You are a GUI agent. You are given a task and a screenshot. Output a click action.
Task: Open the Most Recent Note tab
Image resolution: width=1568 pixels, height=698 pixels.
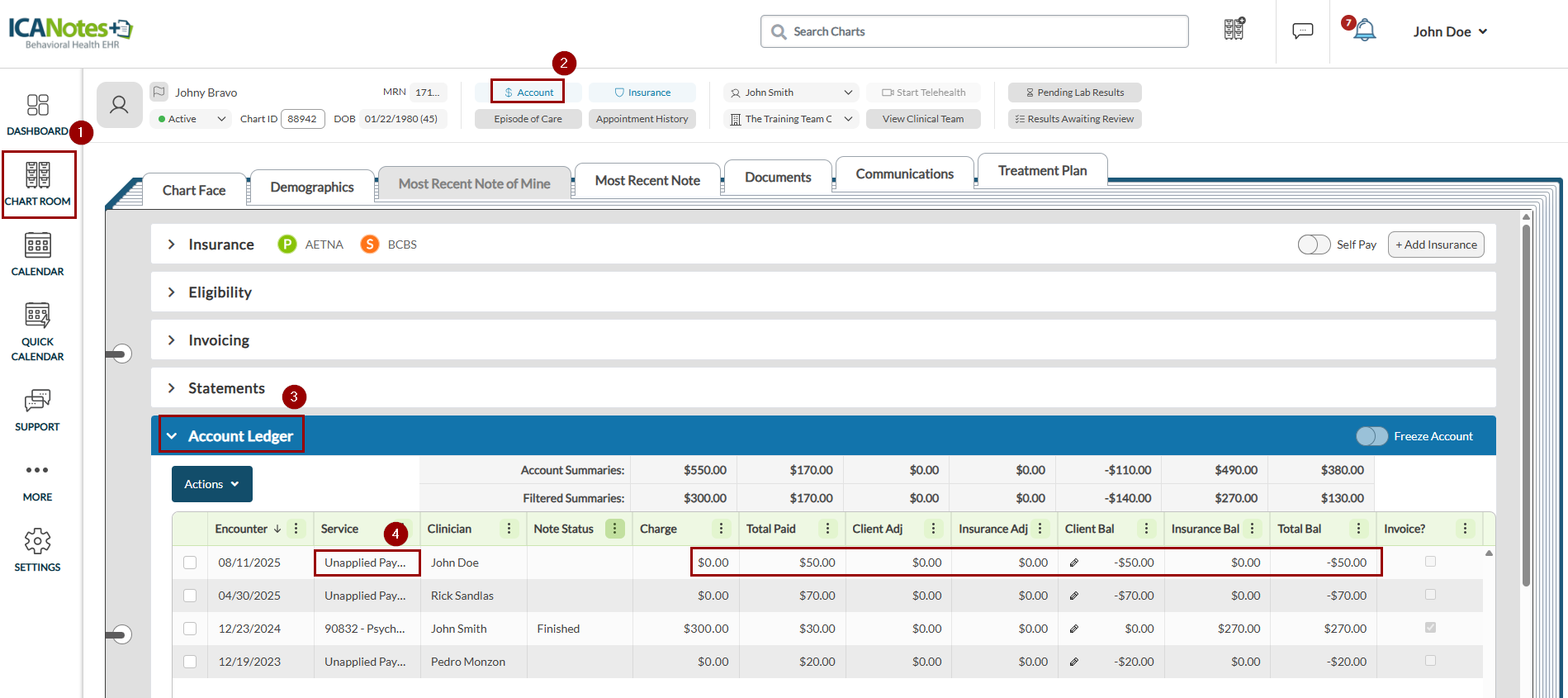tap(647, 180)
